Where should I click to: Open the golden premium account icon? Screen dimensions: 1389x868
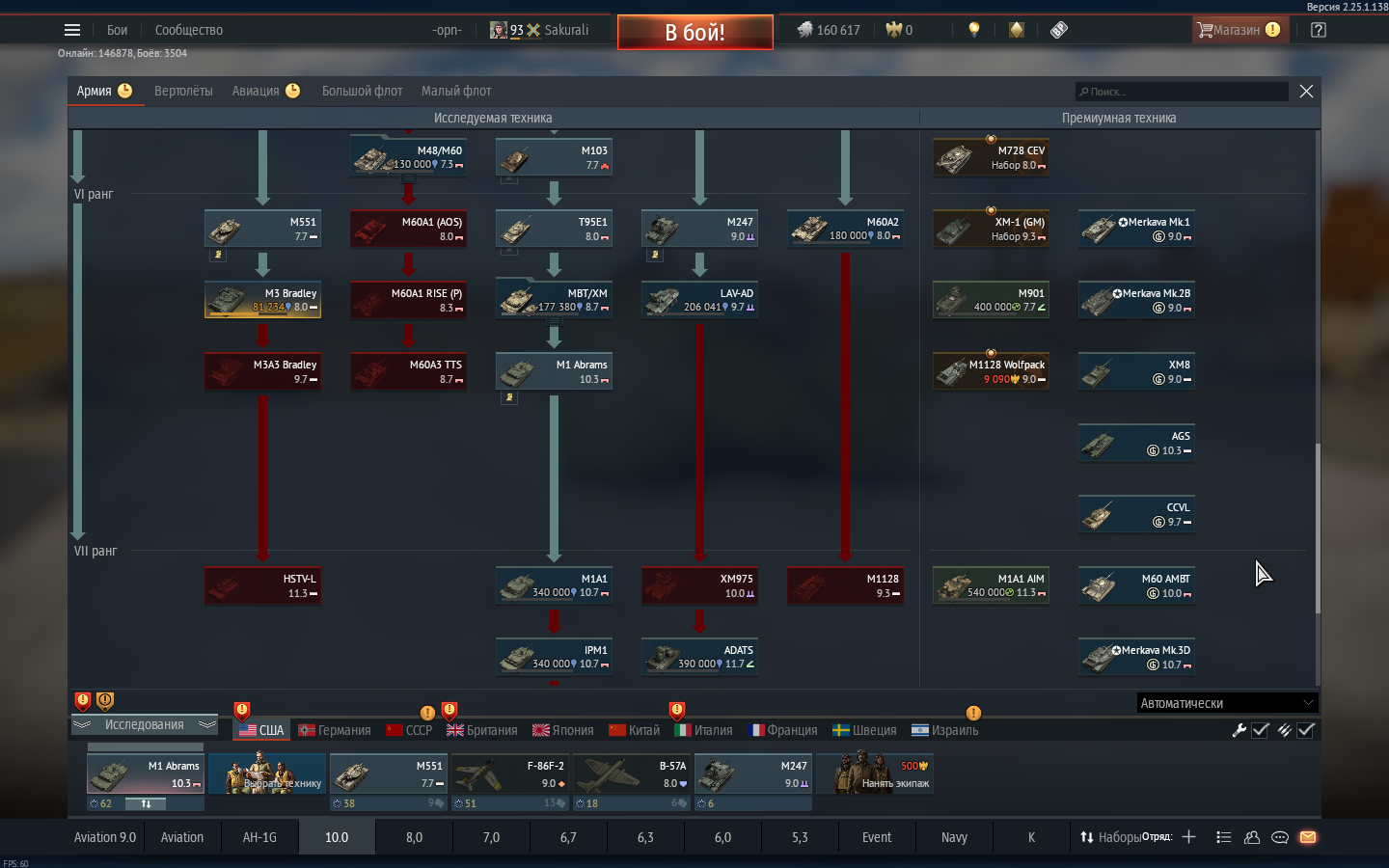pos(1017,30)
